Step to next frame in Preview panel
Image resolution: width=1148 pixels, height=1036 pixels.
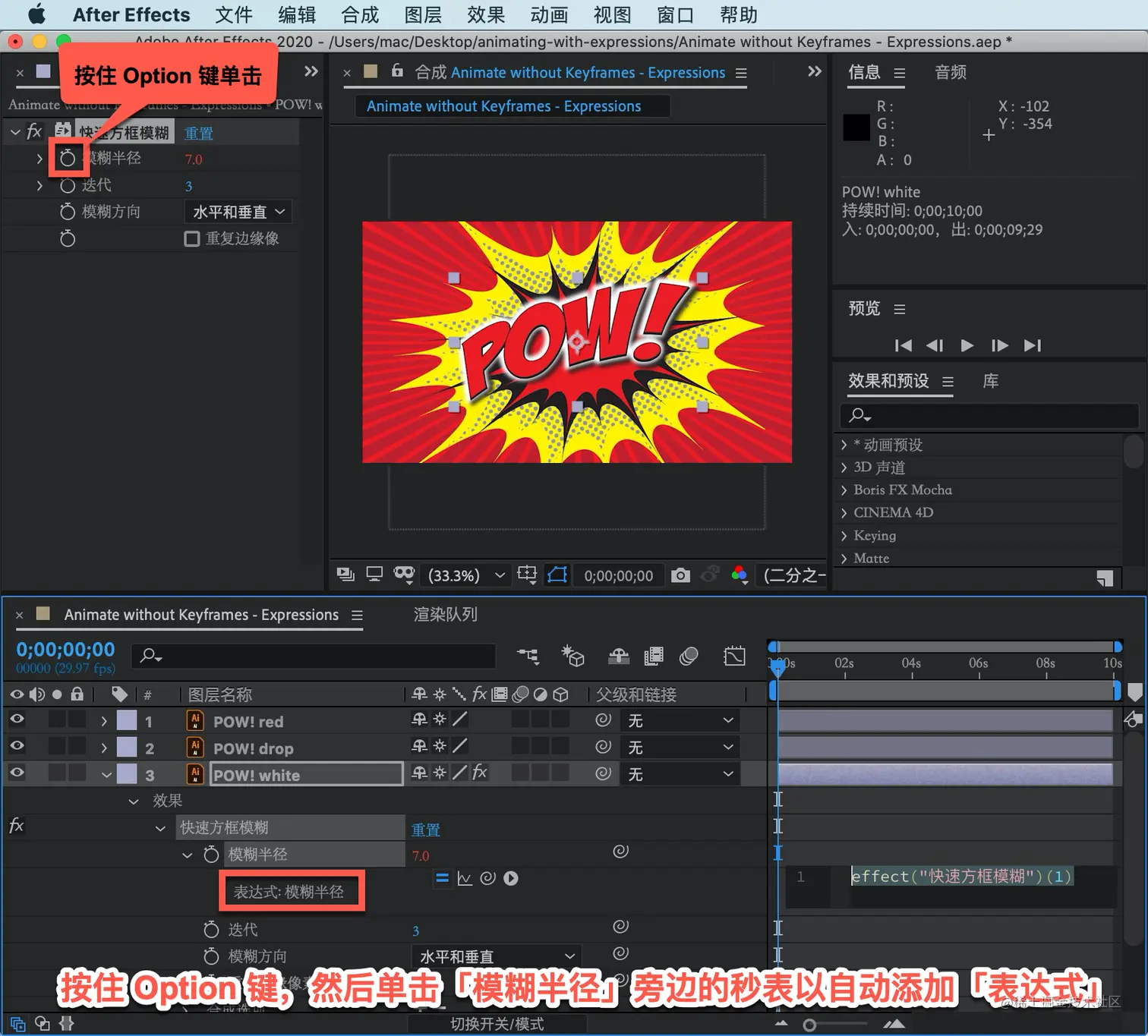click(1000, 346)
